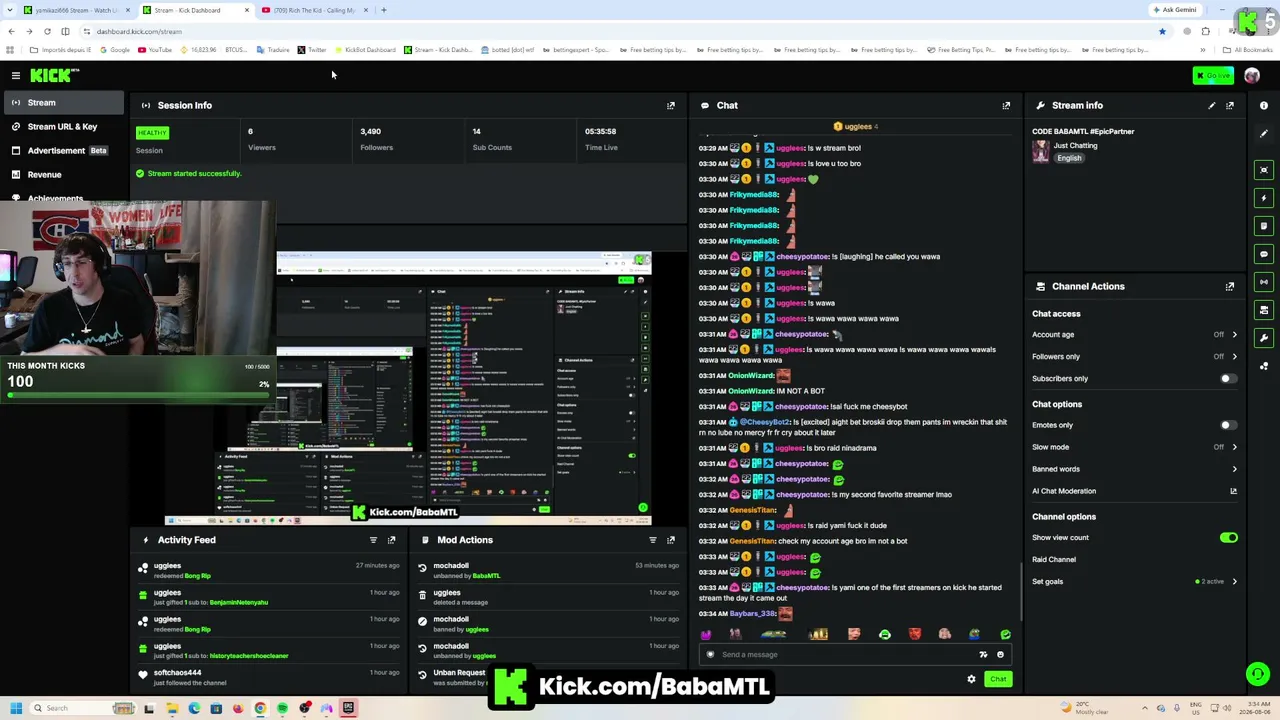Reload the page in the browser

(47, 31)
